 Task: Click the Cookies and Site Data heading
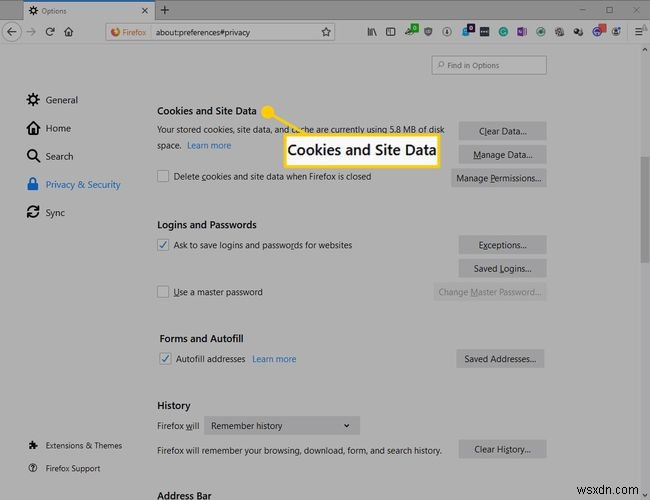coord(206,111)
